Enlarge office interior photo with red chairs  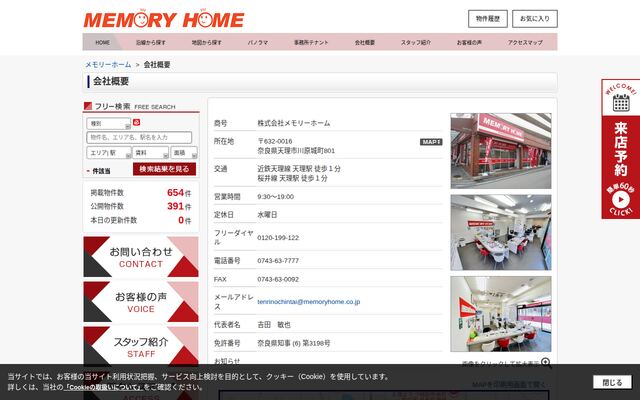[x=501, y=232]
